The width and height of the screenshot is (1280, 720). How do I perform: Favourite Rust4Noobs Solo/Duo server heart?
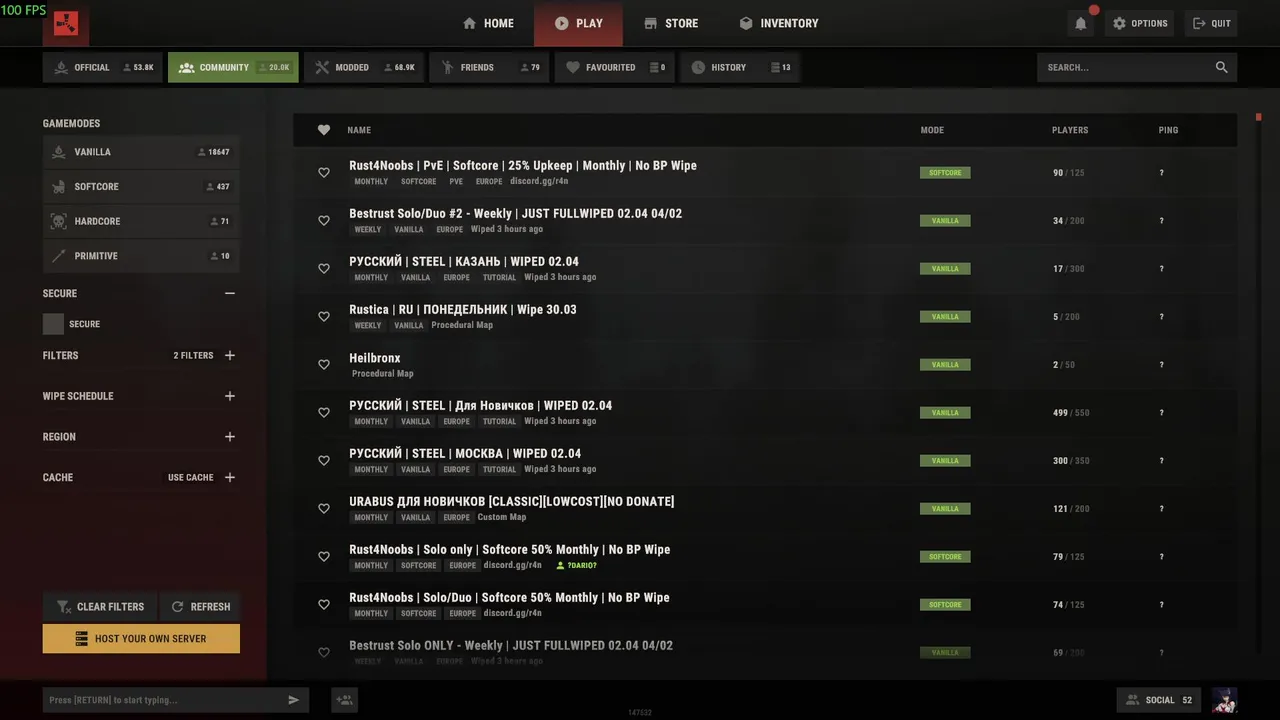(324, 605)
